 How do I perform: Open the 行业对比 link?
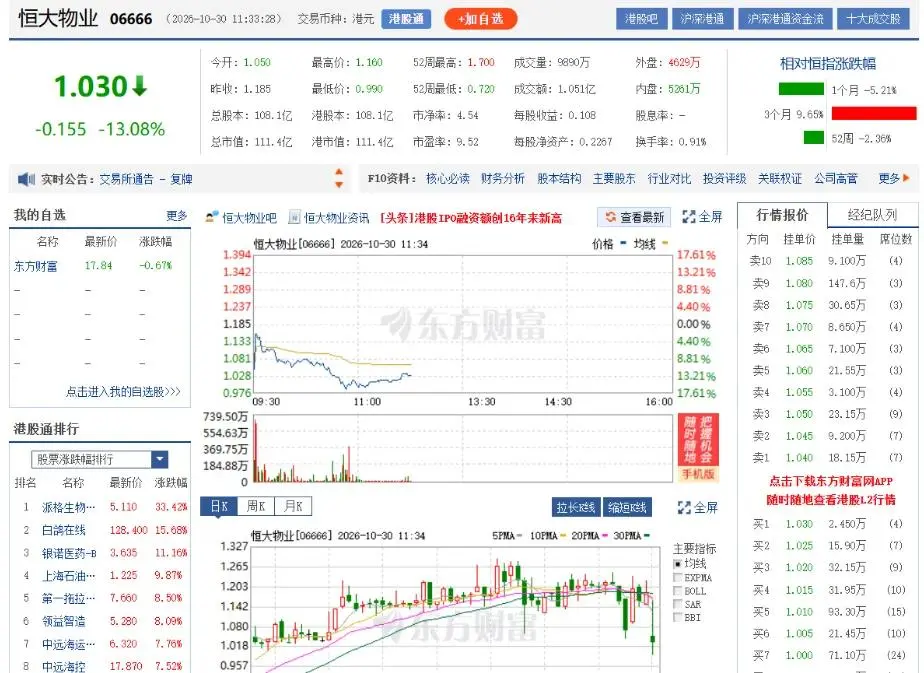(669, 179)
